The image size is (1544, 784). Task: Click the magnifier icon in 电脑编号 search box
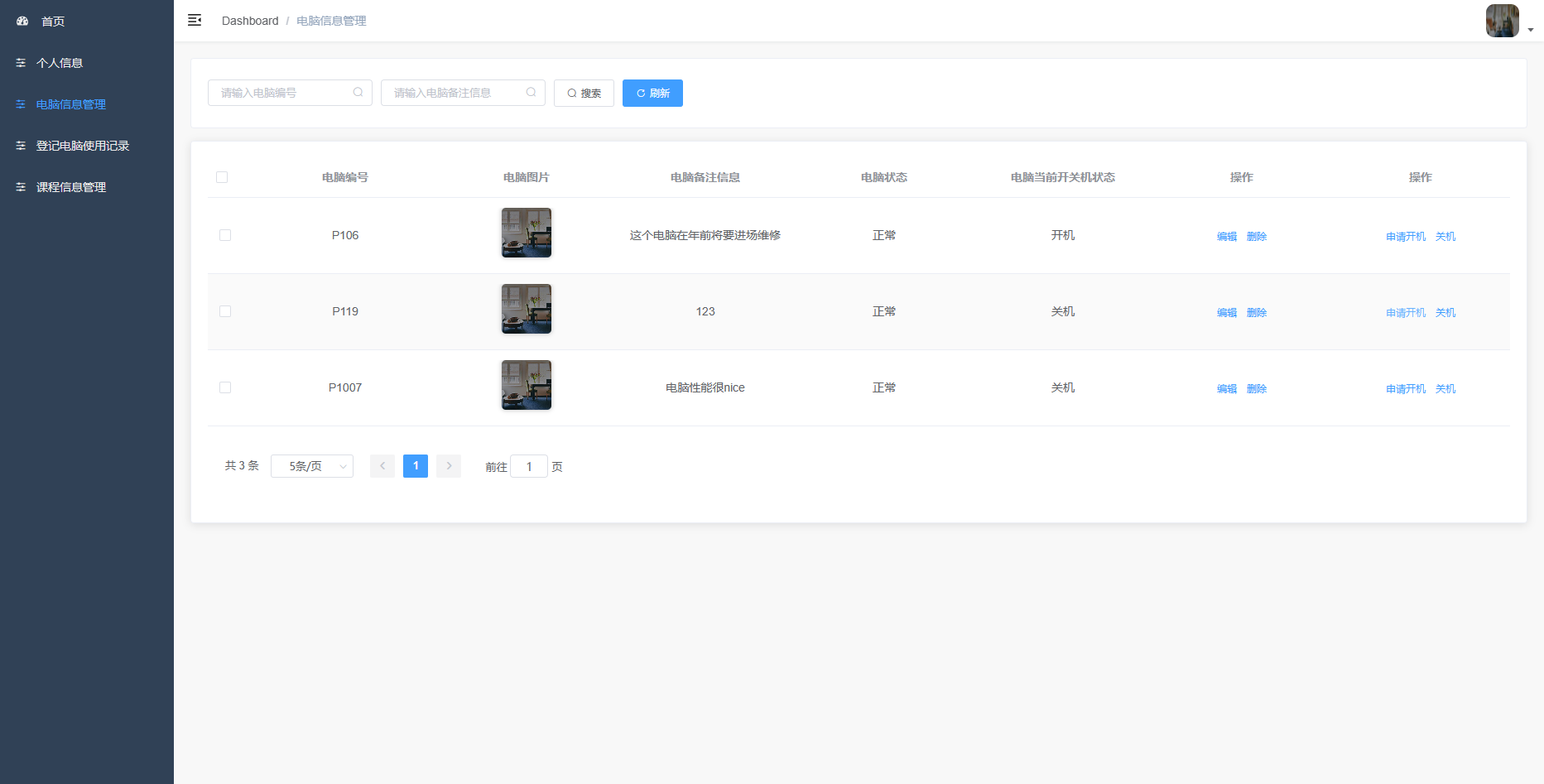pyautogui.click(x=358, y=92)
